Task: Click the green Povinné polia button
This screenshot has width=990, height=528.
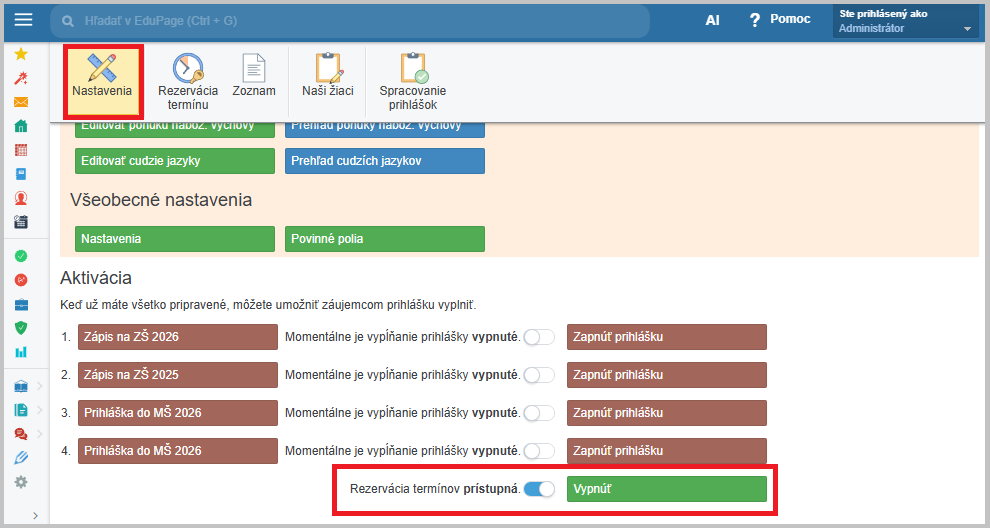Action: click(x=384, y=239)
